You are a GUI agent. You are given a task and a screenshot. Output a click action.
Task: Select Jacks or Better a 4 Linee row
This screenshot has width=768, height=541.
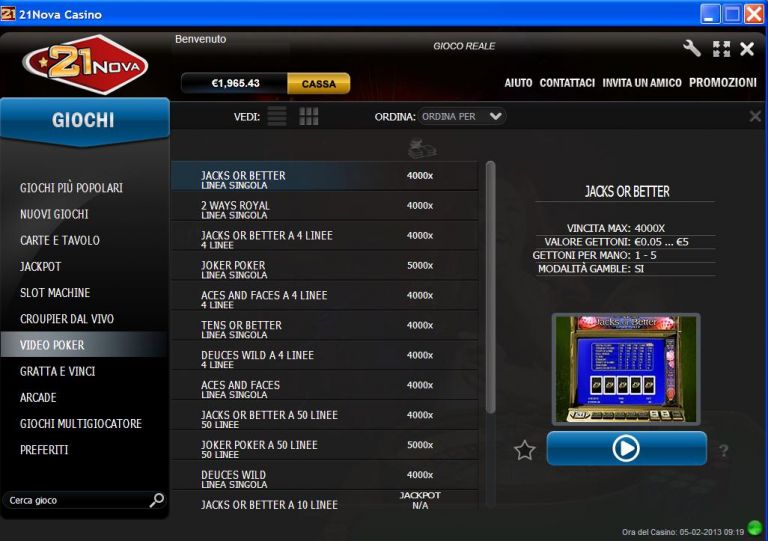click(325, 236)
